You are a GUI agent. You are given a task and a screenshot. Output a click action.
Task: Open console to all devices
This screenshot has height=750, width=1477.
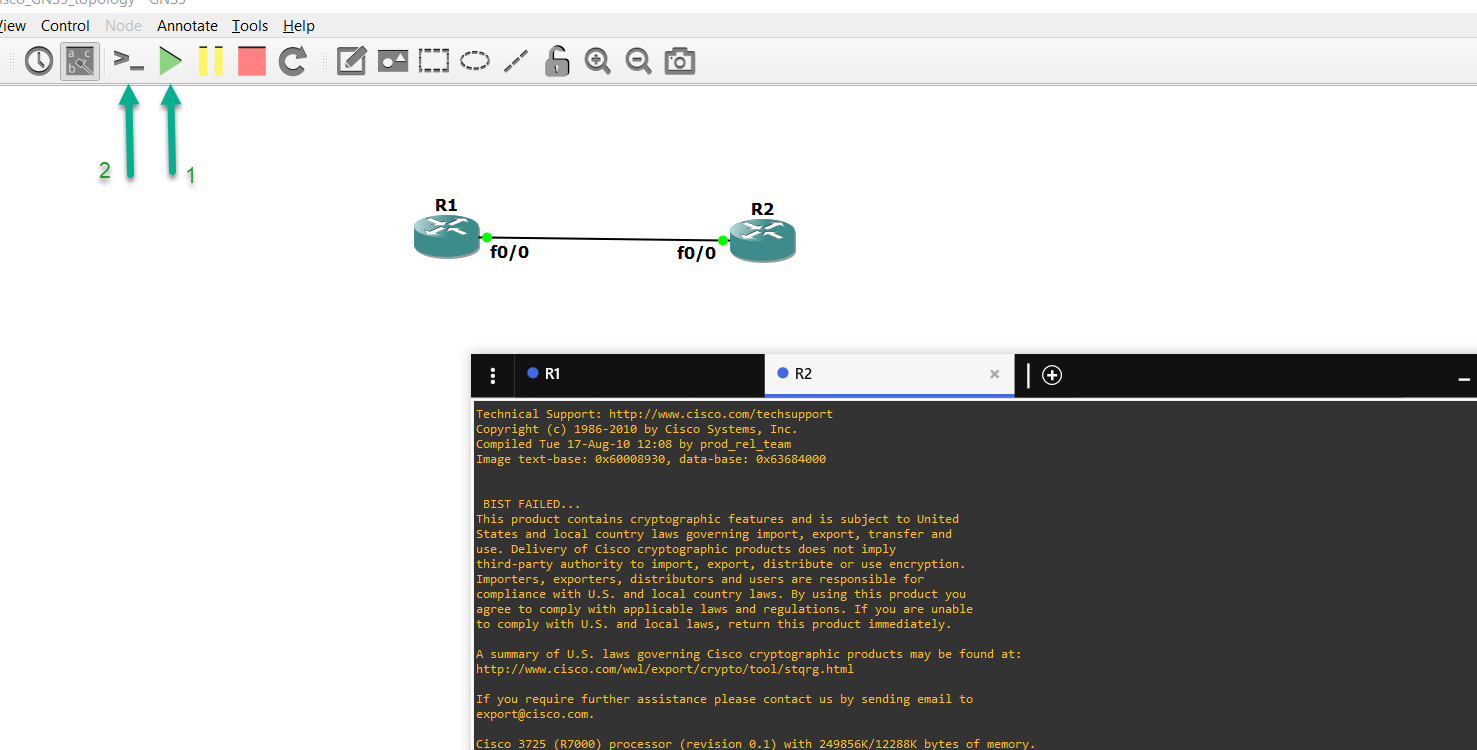coord(129,62)
